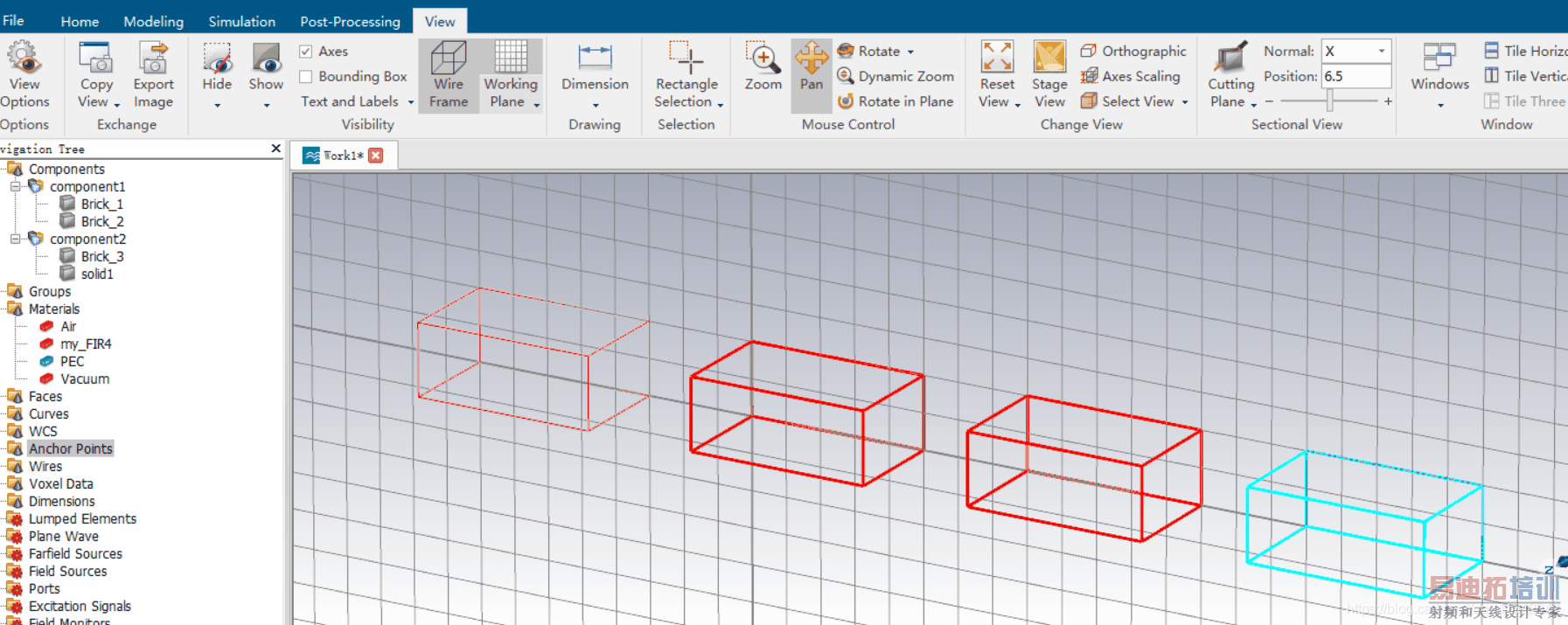Viewport: 1568px width, 625px height.
Task: Open the Normal axis combo box
Action: (1356, 52)
